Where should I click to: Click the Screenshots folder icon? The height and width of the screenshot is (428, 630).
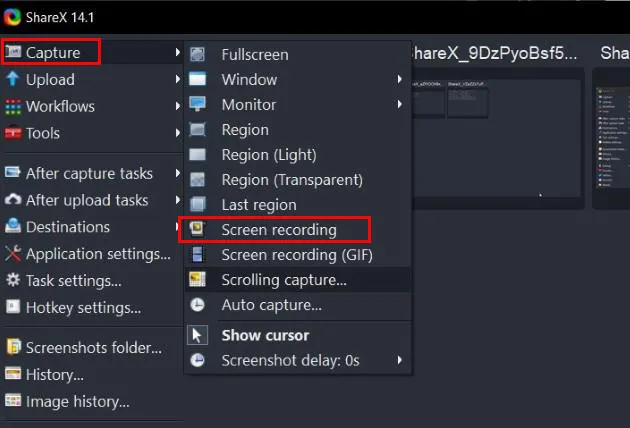[13, 347]
